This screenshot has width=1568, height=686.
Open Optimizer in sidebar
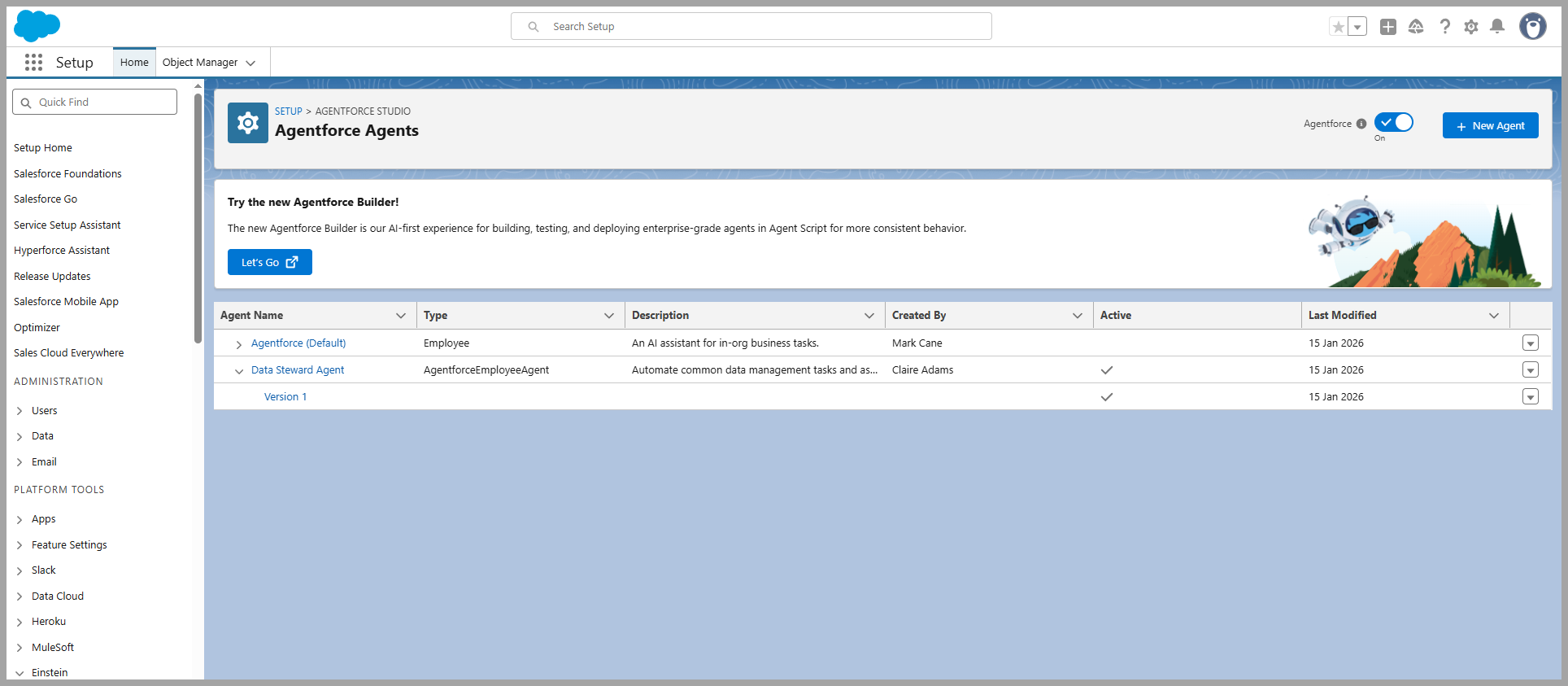[37, 328]
